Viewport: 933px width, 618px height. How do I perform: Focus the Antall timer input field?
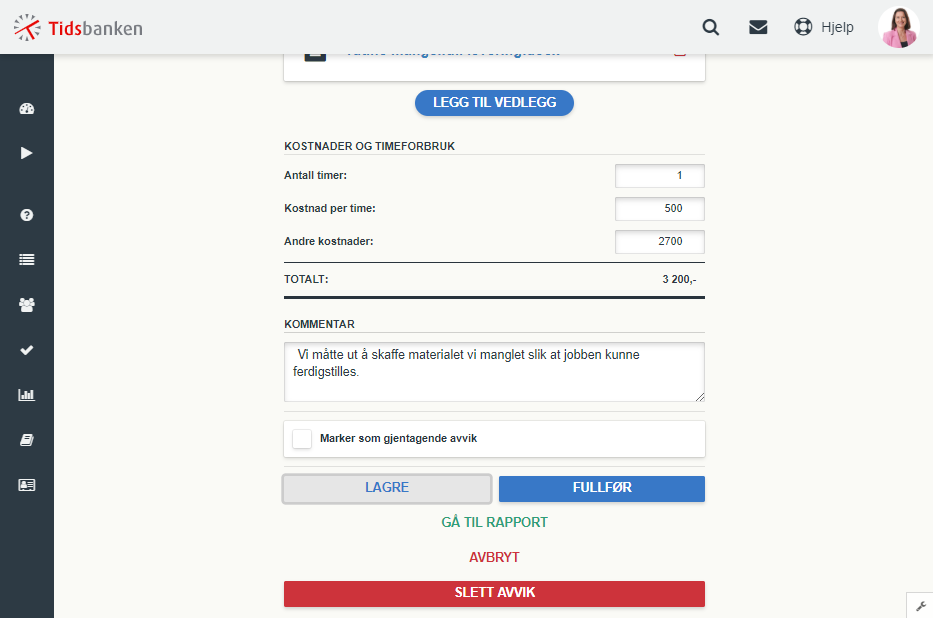(x=660, y=176)
